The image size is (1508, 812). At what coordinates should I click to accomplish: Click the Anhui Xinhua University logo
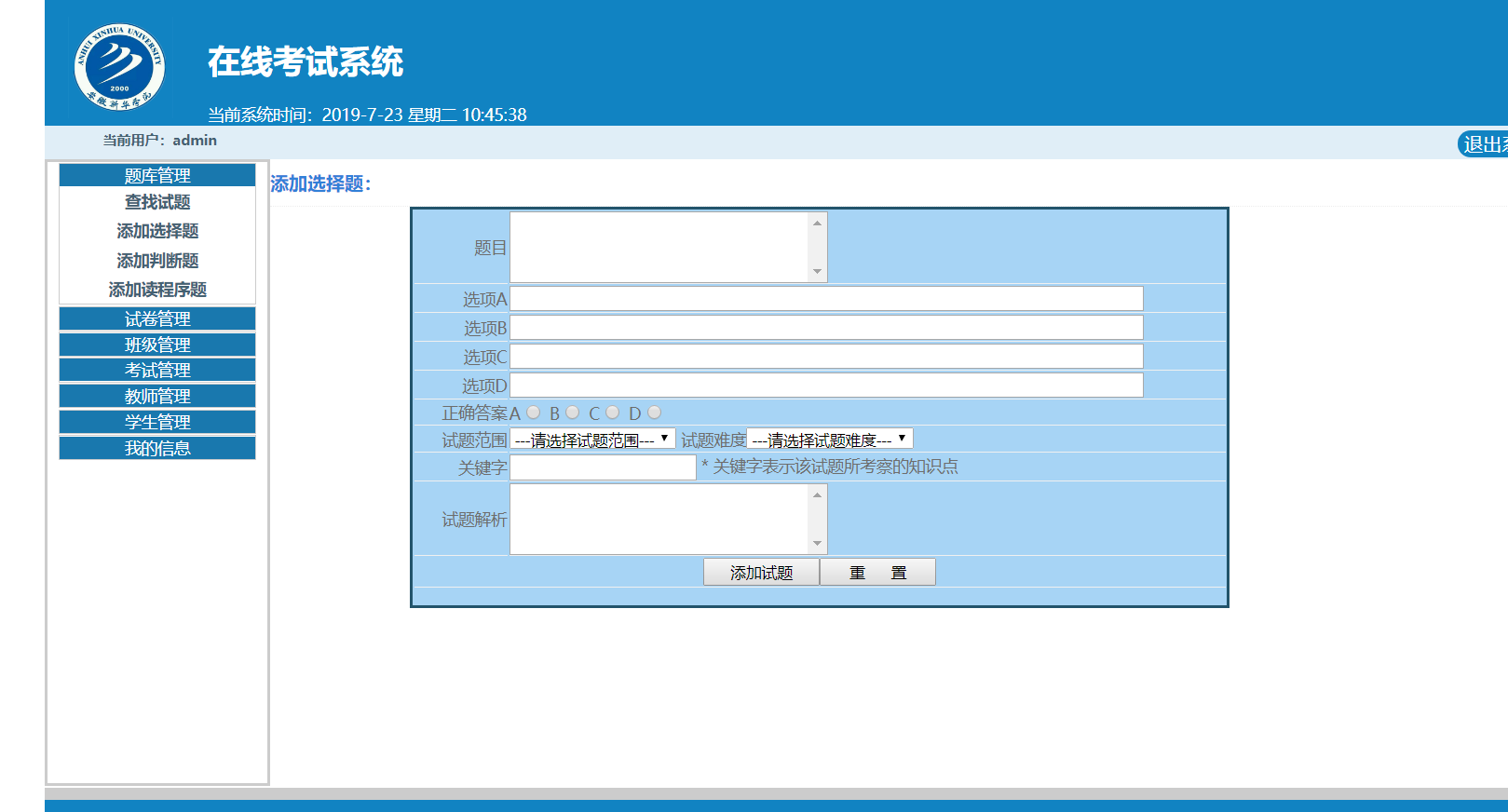[x=119, y=67]
